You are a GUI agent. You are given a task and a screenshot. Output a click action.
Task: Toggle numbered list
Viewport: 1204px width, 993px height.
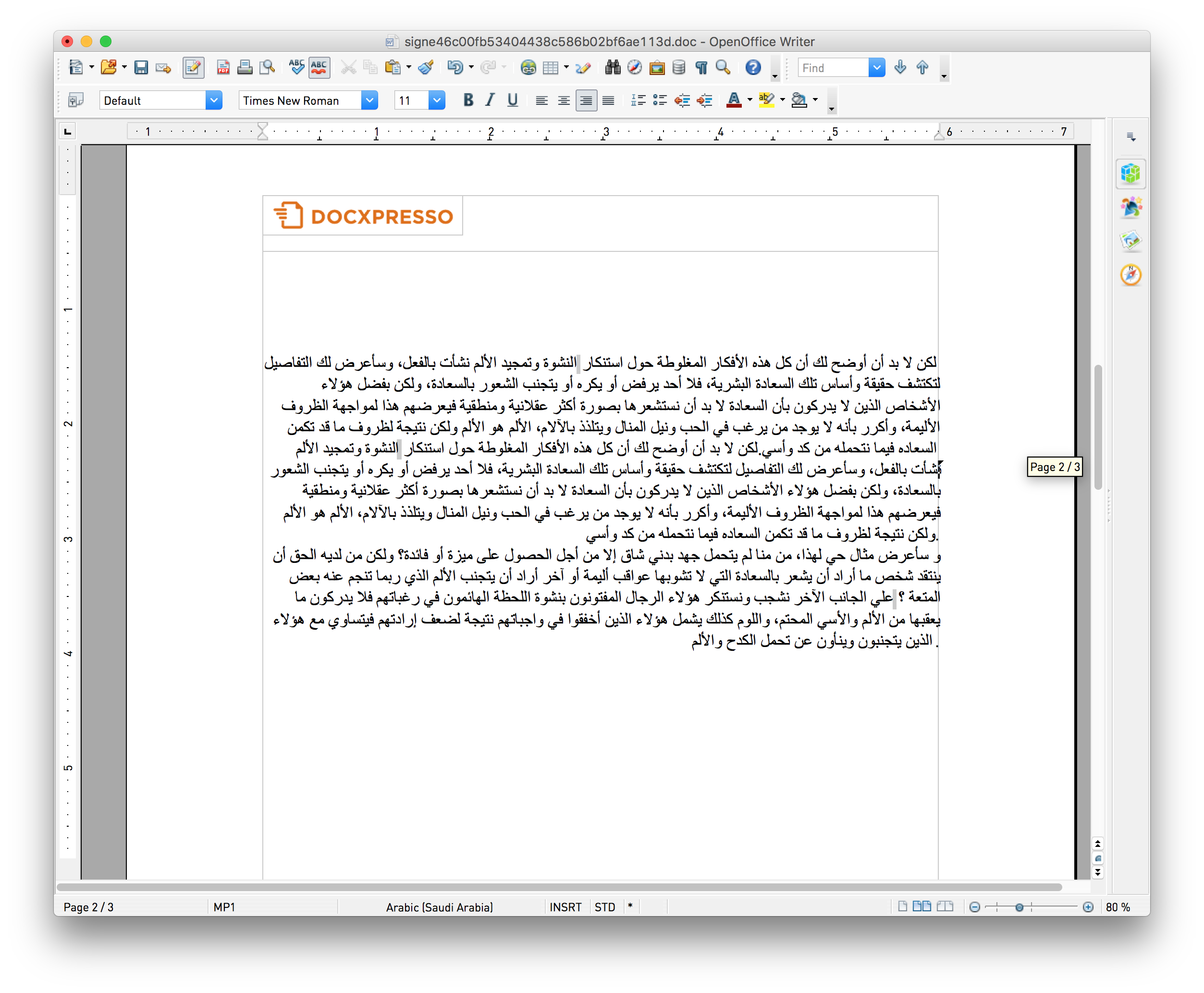tap(638, 100)
